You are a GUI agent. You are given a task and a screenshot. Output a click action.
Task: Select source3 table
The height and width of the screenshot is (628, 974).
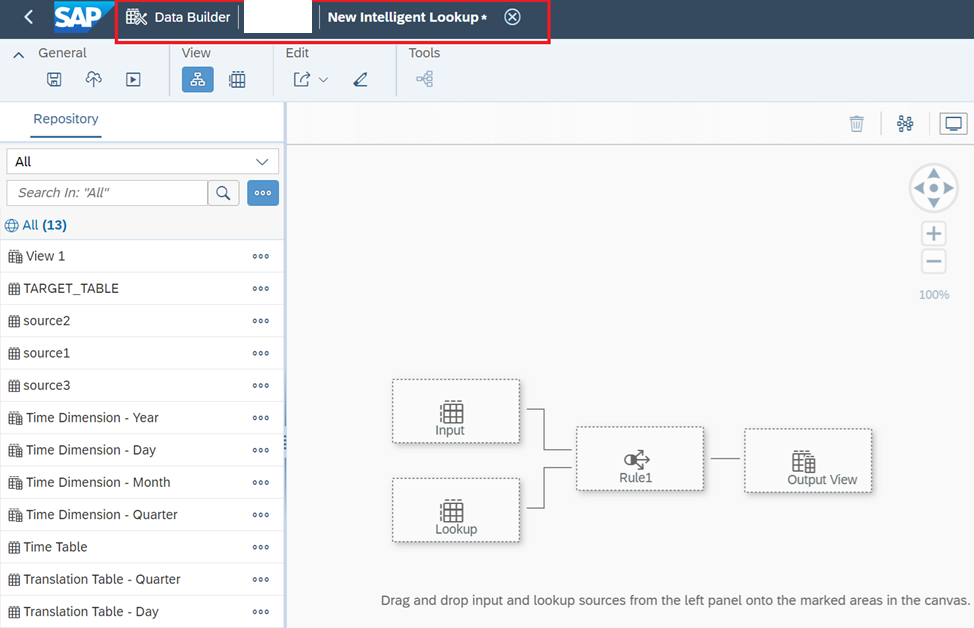[142, 385]
